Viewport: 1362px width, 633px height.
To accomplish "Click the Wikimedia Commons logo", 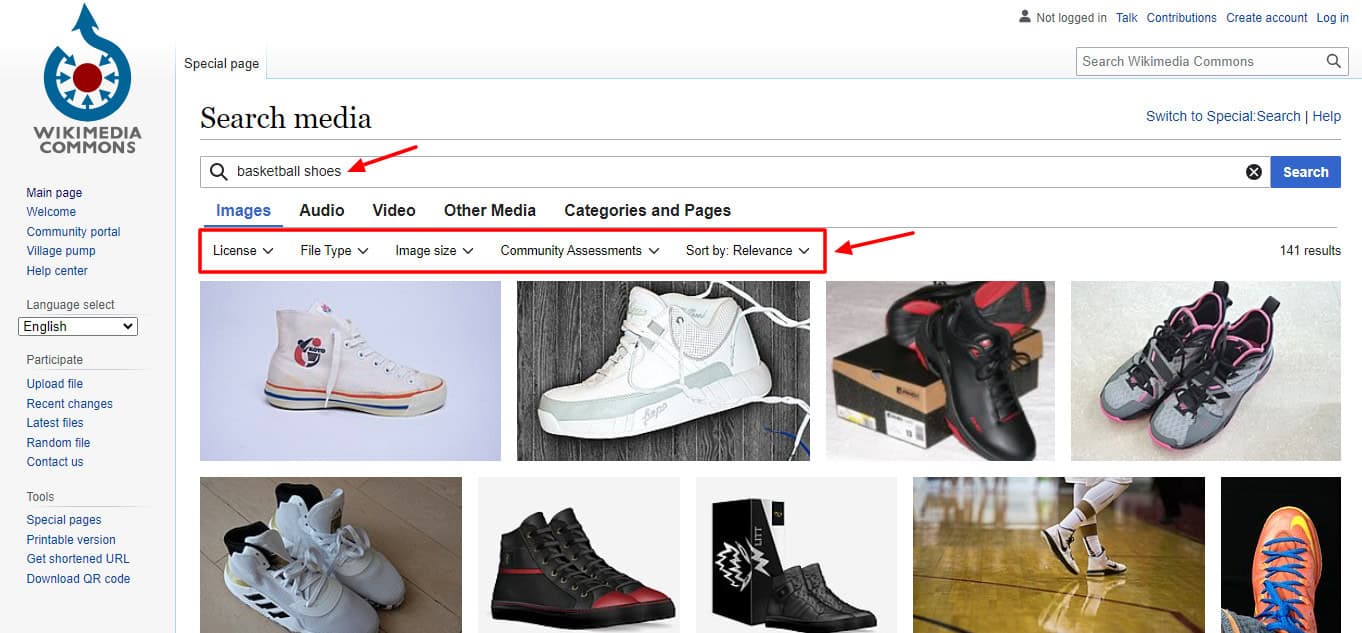I will click(87, 80).
